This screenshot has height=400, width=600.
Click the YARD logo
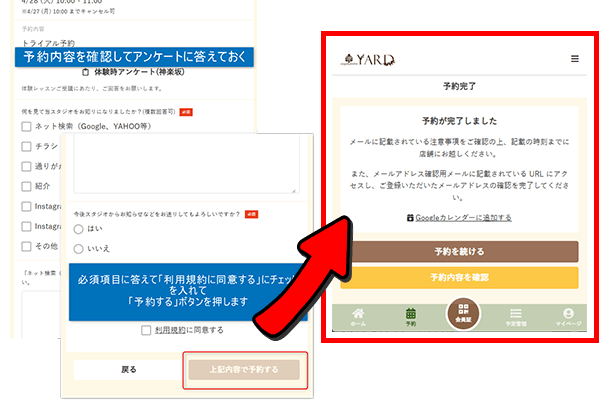(368, 60)
